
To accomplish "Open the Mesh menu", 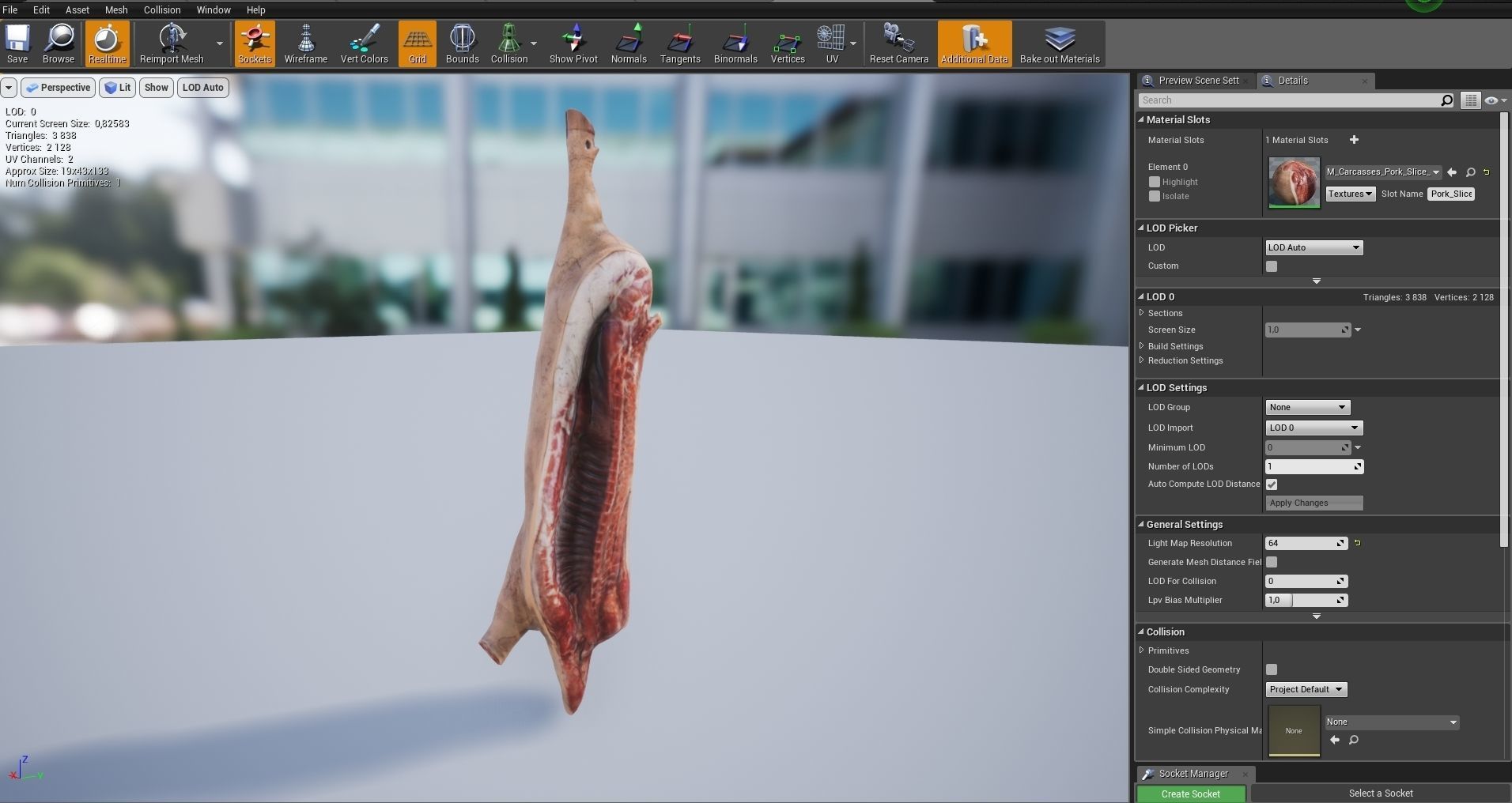I will coord(116,9).
